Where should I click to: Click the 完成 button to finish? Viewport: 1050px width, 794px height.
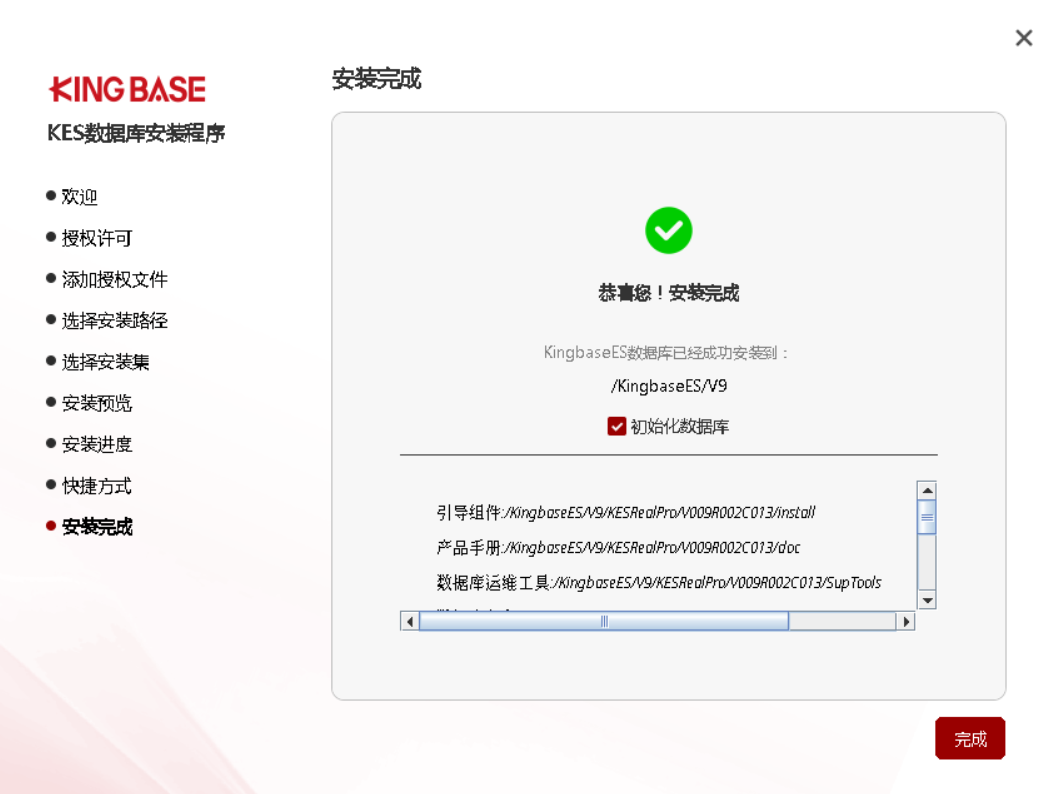tap(969, 739)
